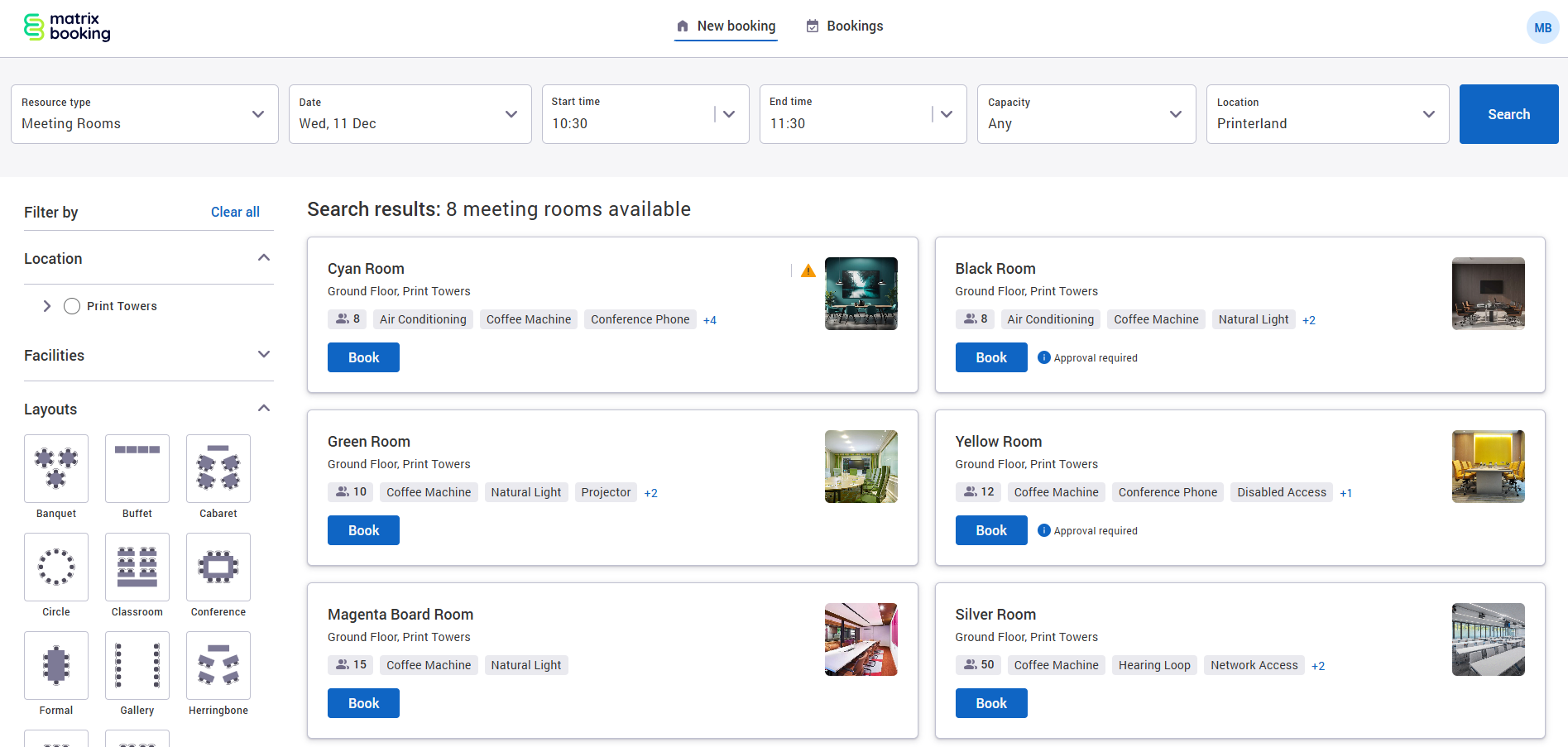The height and width of the screenshot is (747, 1568).
Task: Open the Resource type dropdown
Action: (x=145, y=114)
